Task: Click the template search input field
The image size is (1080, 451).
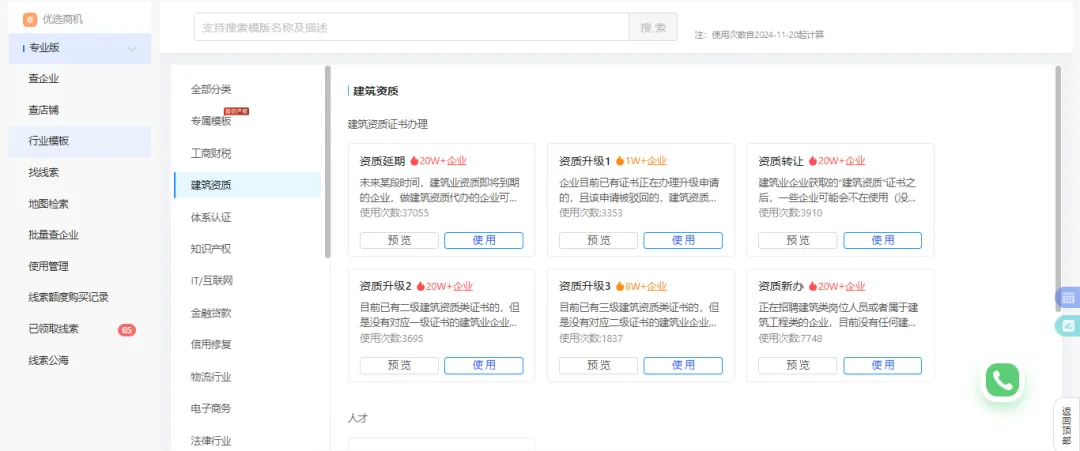Action: (411, 28)
